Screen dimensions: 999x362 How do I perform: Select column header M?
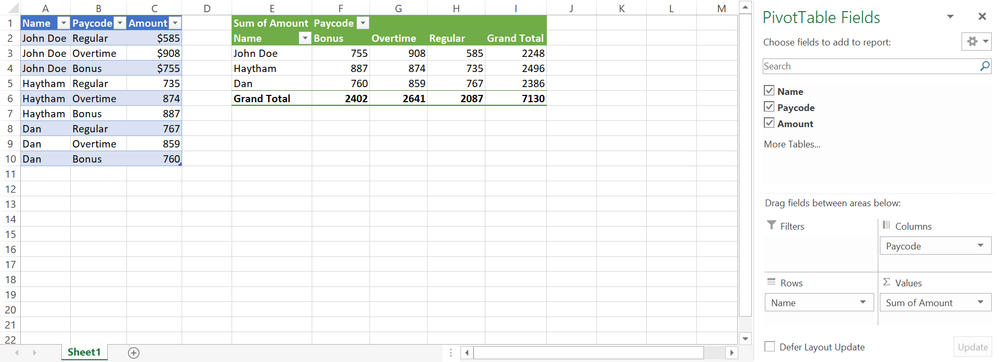(x=721, y=8)
